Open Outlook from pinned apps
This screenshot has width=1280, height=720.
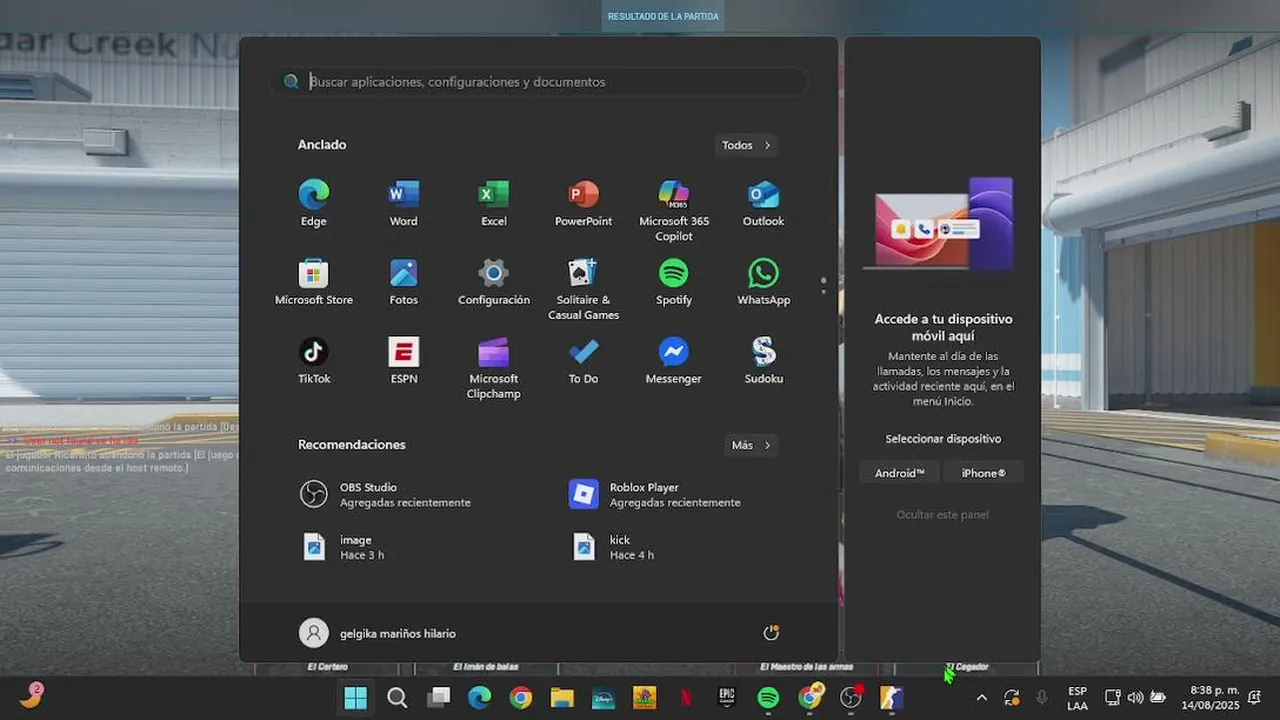click(764, 203)
